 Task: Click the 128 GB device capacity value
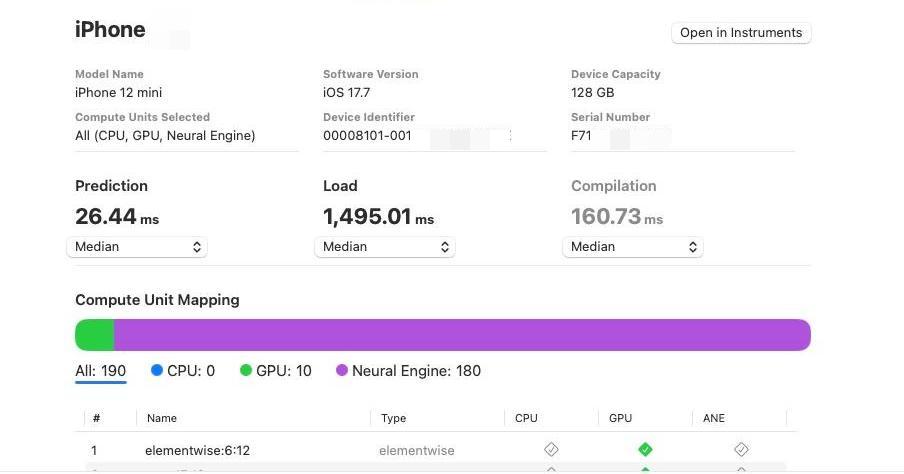[x=593, y=93]
